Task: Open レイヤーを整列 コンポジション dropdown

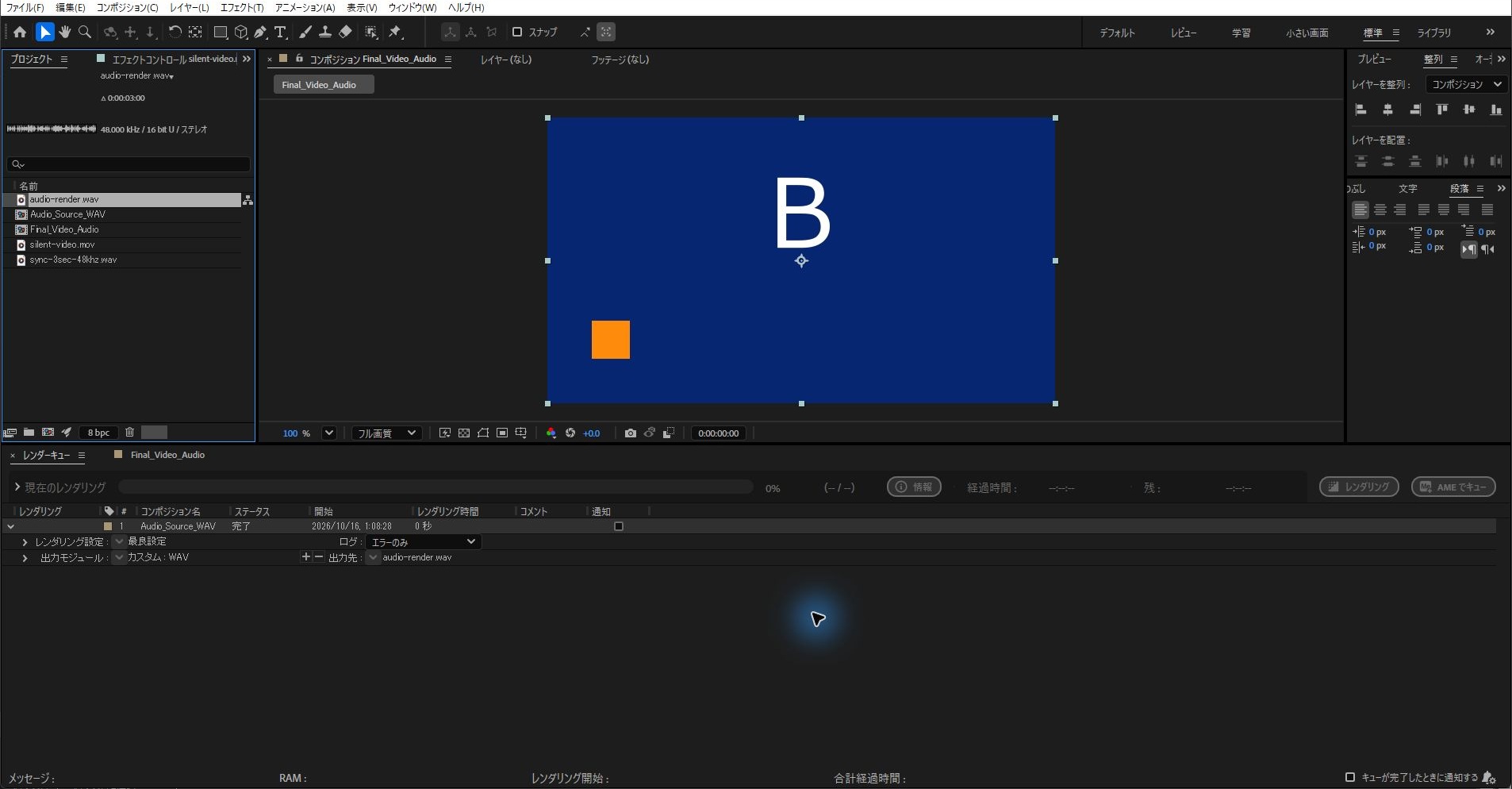Action: click(1466, 84)
